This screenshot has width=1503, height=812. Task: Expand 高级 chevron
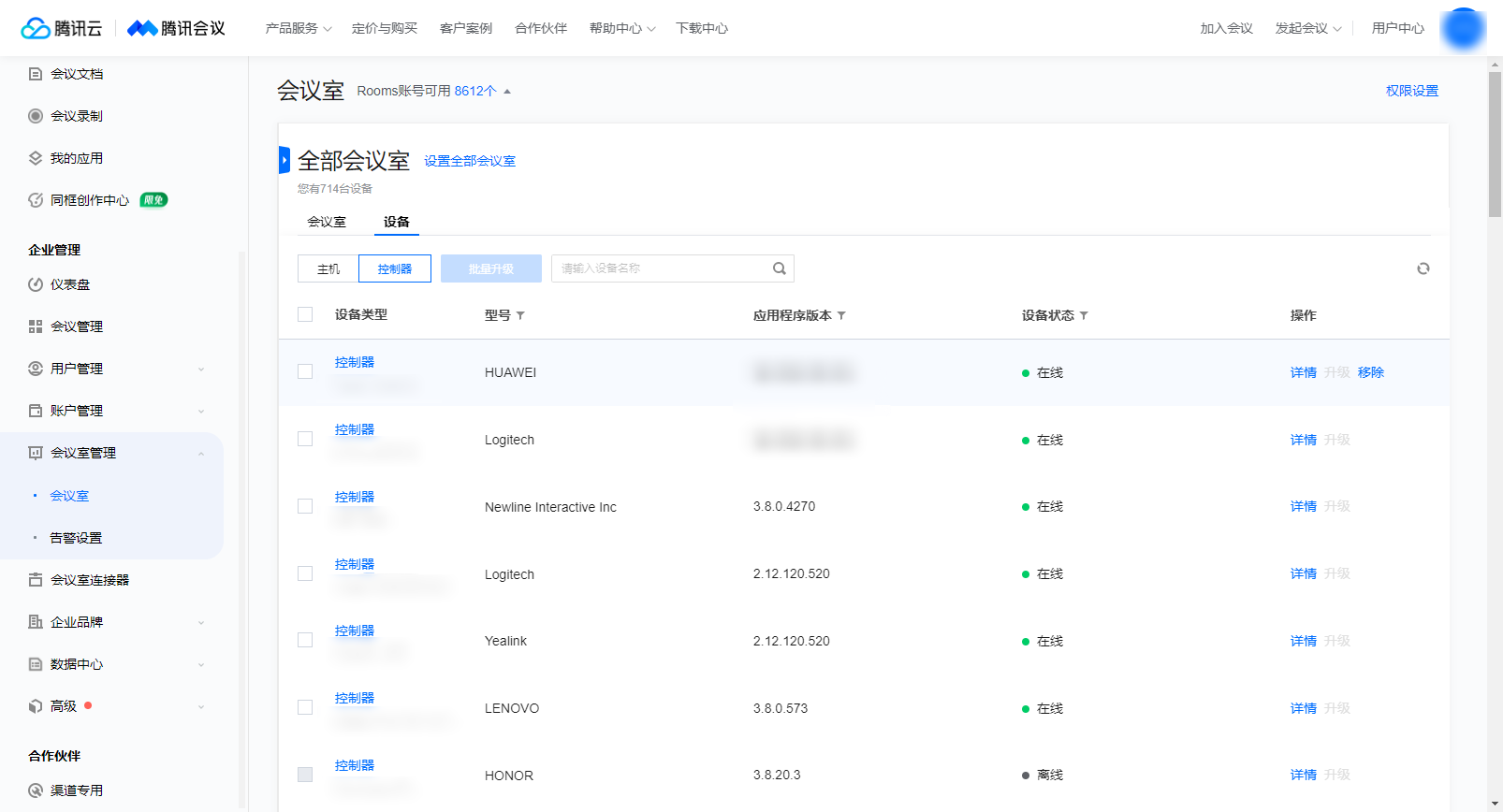201,707
